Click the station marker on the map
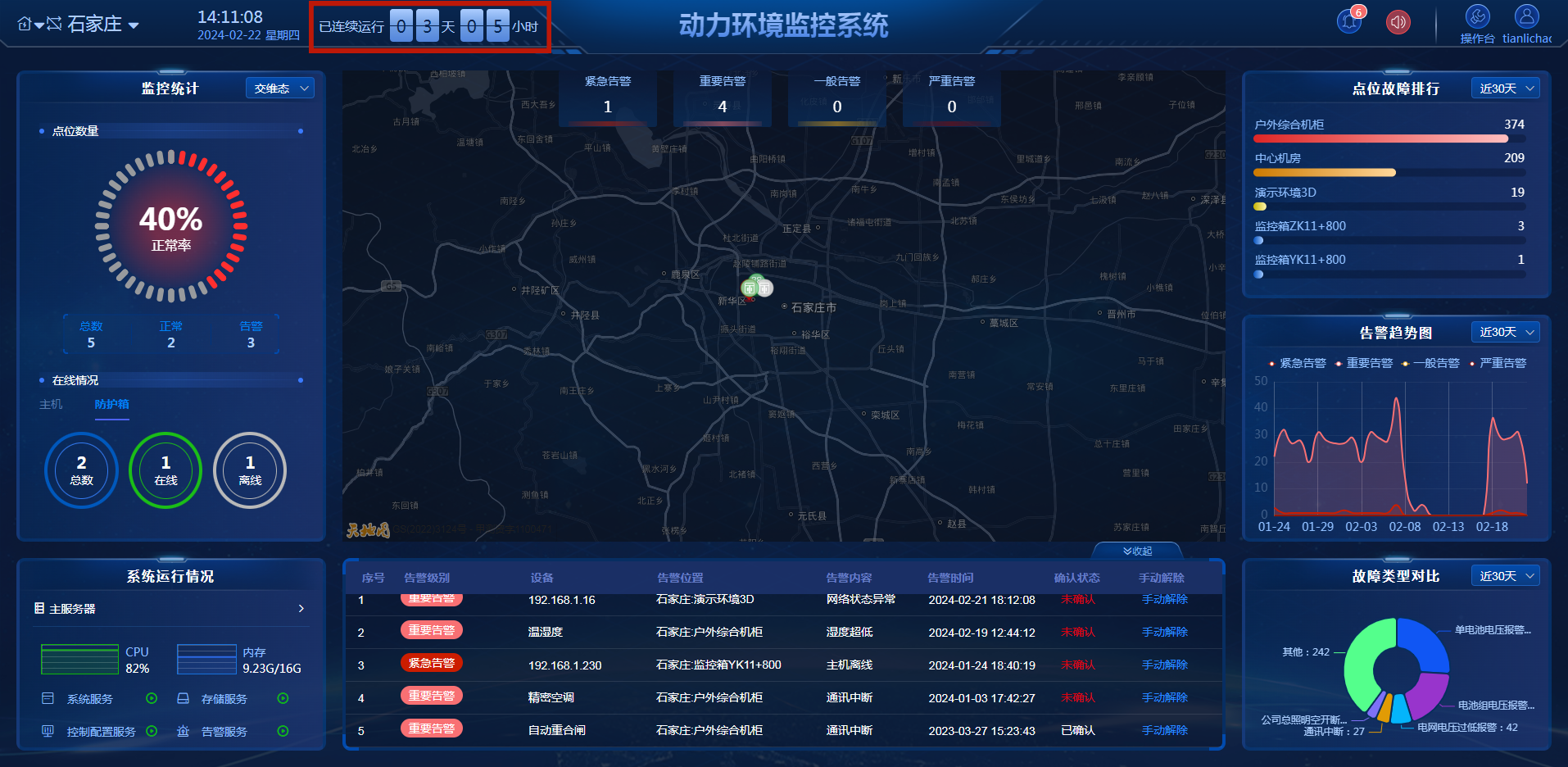Screen dimensions: 1568x767 point(756,288)
